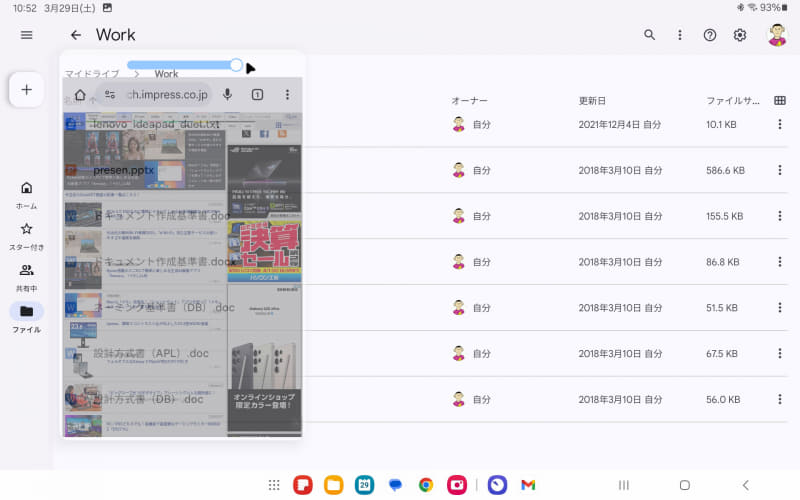Launch Gmail from the taskbar
This screenshot has width=800, height=500.
tap(528, 485)
